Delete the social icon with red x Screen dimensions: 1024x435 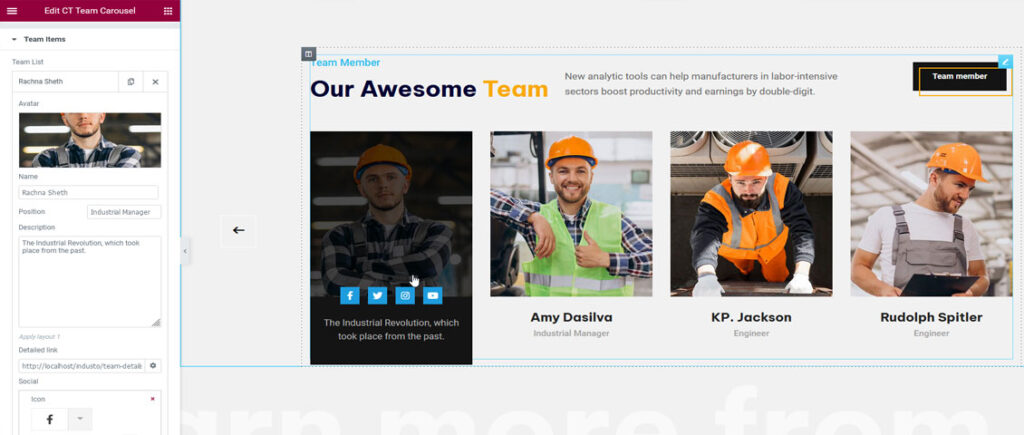(152, 399)
